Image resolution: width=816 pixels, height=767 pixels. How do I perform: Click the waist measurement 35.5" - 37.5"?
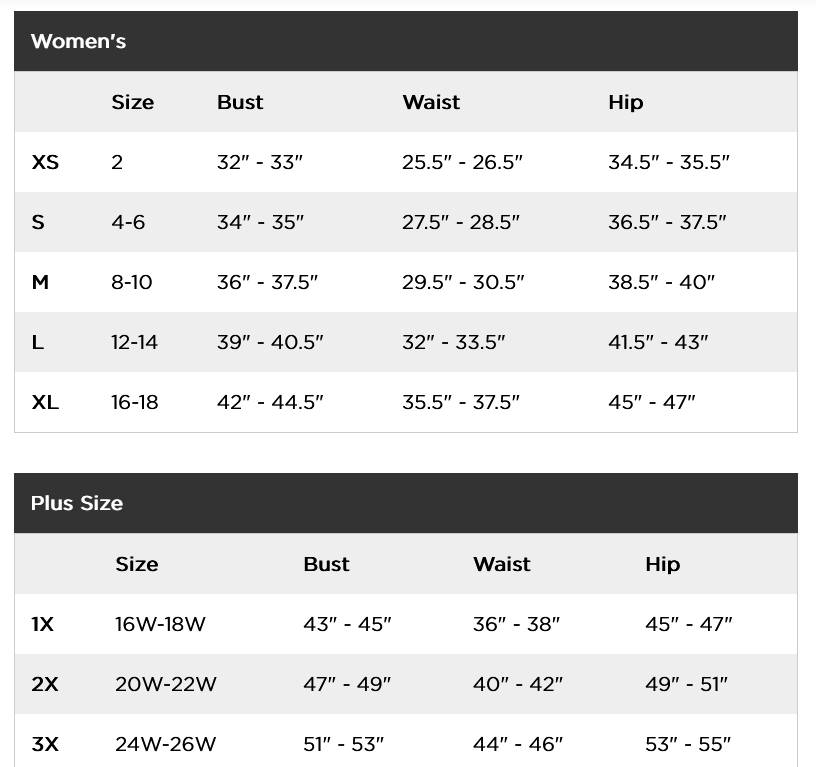[x=461, y=402]
